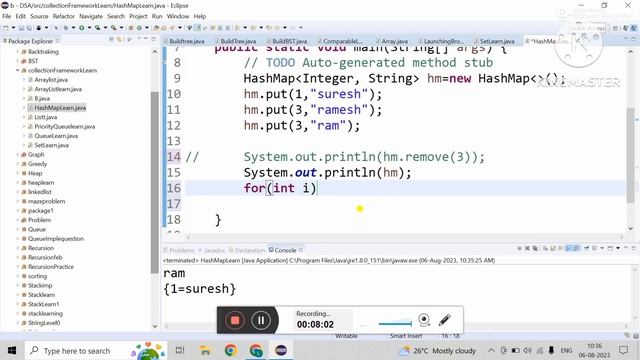Click the Remove All Terminated Launches console icon
The image size is (640, 360).
click(535, 248)
